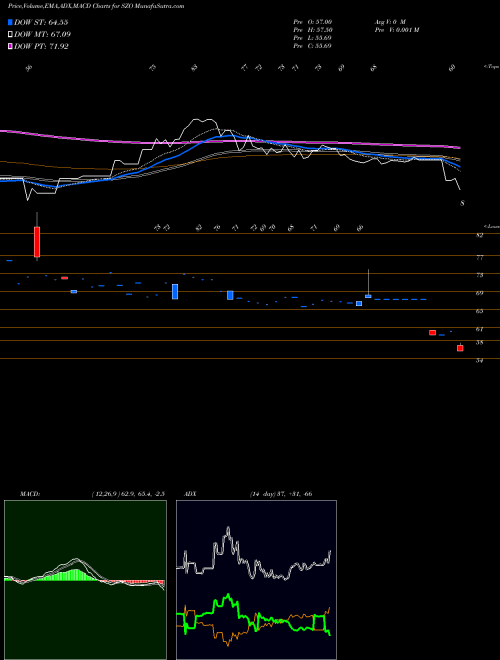Click the 61 price axis label
The height and width of the screenshot is (660, 500).
(x=479, y=330)
